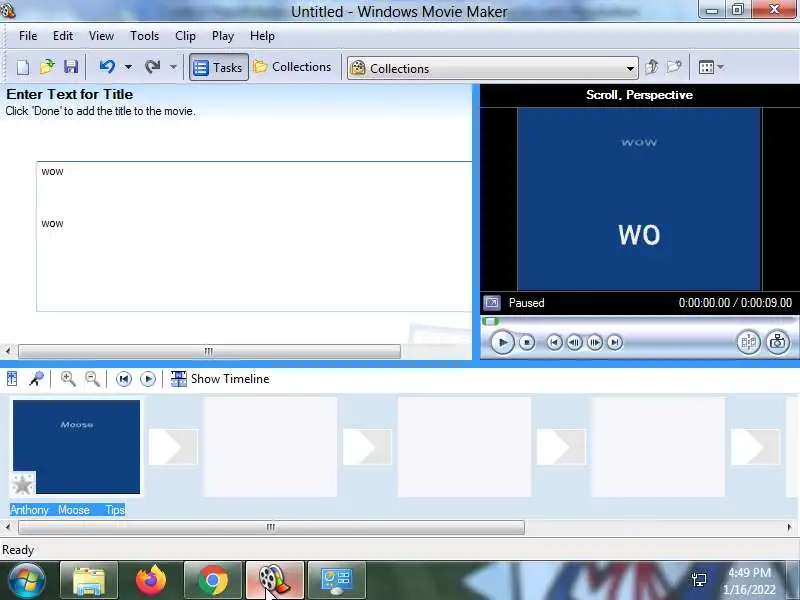Open the Clip menu
Screen dimensions: 800x600
(x=185, y=36)
